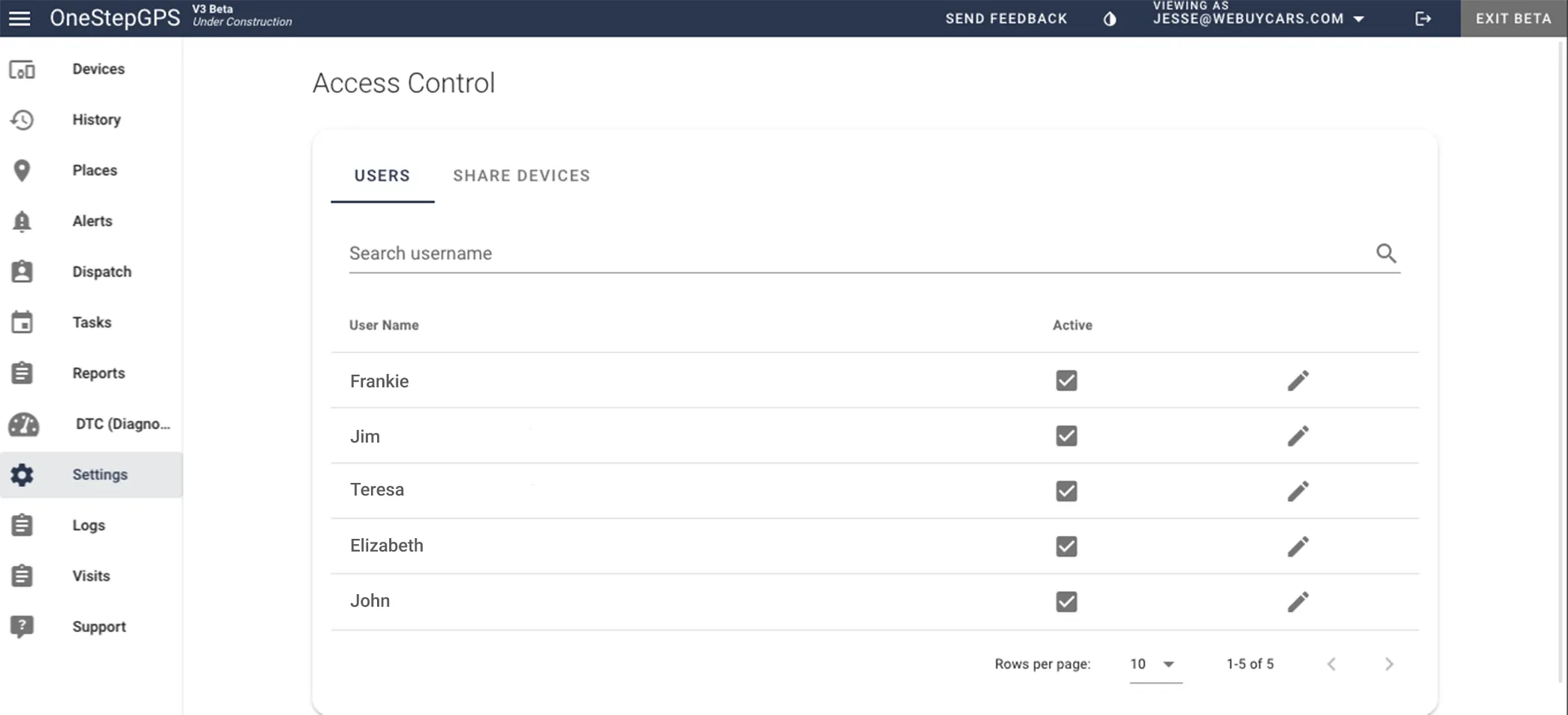1568x715 pixels.
Task: Open the theme contrast icon in top bar
Action: pos(1110,19)
